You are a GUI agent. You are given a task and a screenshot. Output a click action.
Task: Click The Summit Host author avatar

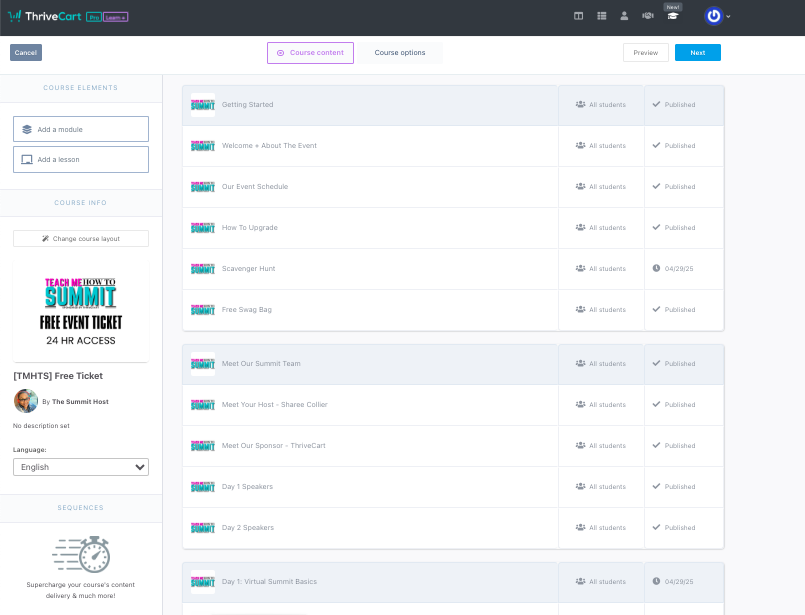[x=26, y=401]
